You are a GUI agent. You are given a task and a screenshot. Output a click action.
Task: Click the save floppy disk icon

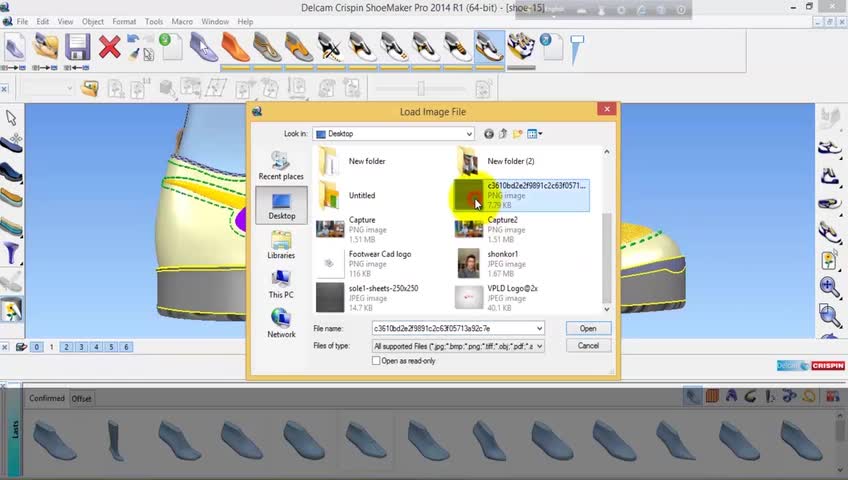point(77,47)
